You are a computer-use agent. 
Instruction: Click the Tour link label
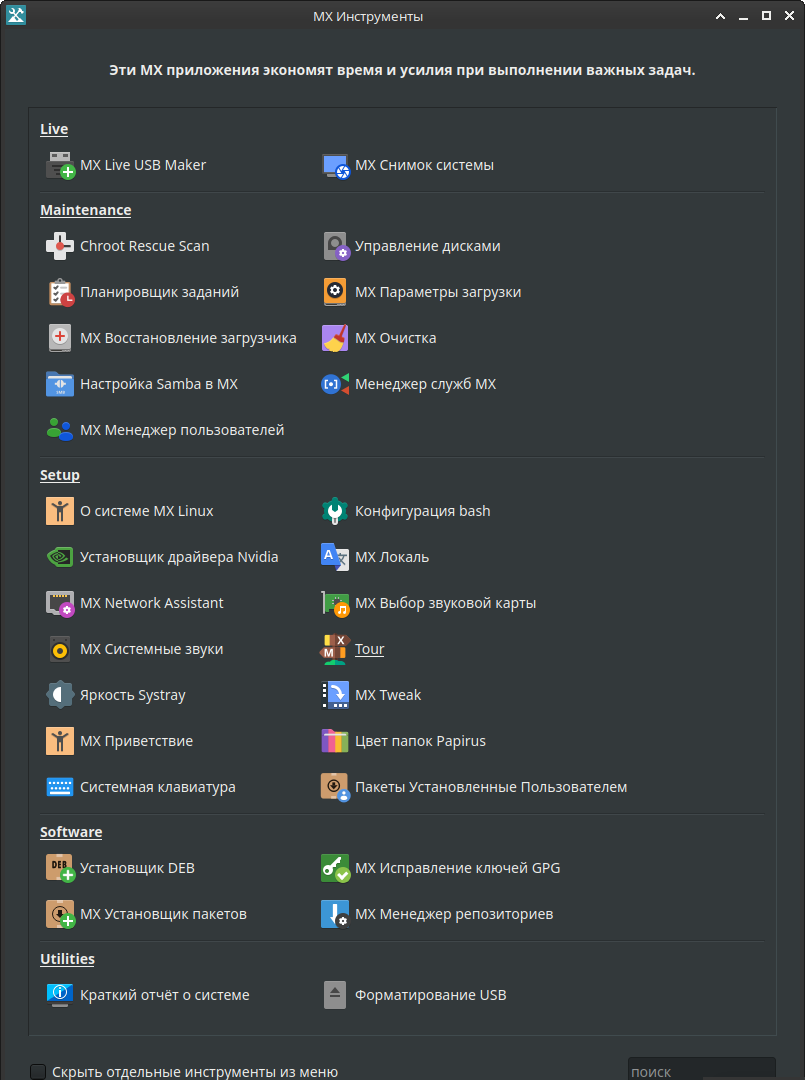[370, 650]
